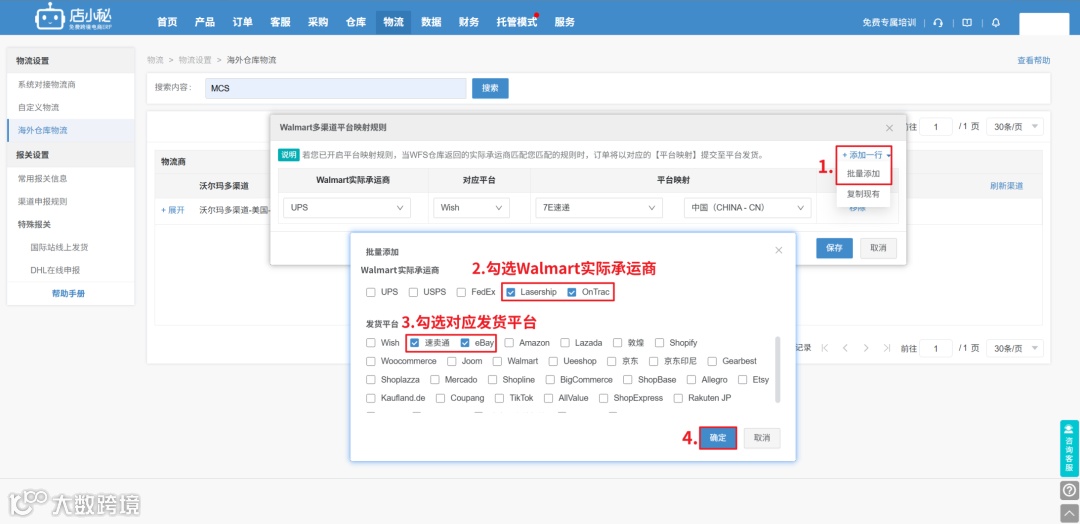Screen dimensions: 1080x524
Task: Open the 中国 (CHINA - CN) country dropdown
Action: (747, 207)
